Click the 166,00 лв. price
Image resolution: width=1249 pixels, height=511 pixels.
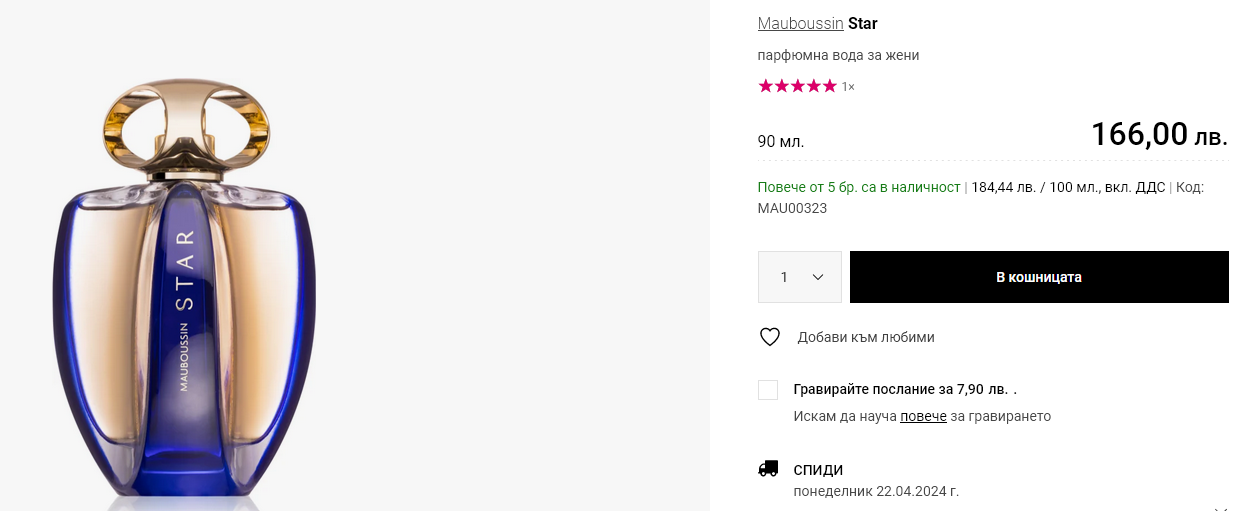click(x=1158, y=134)
